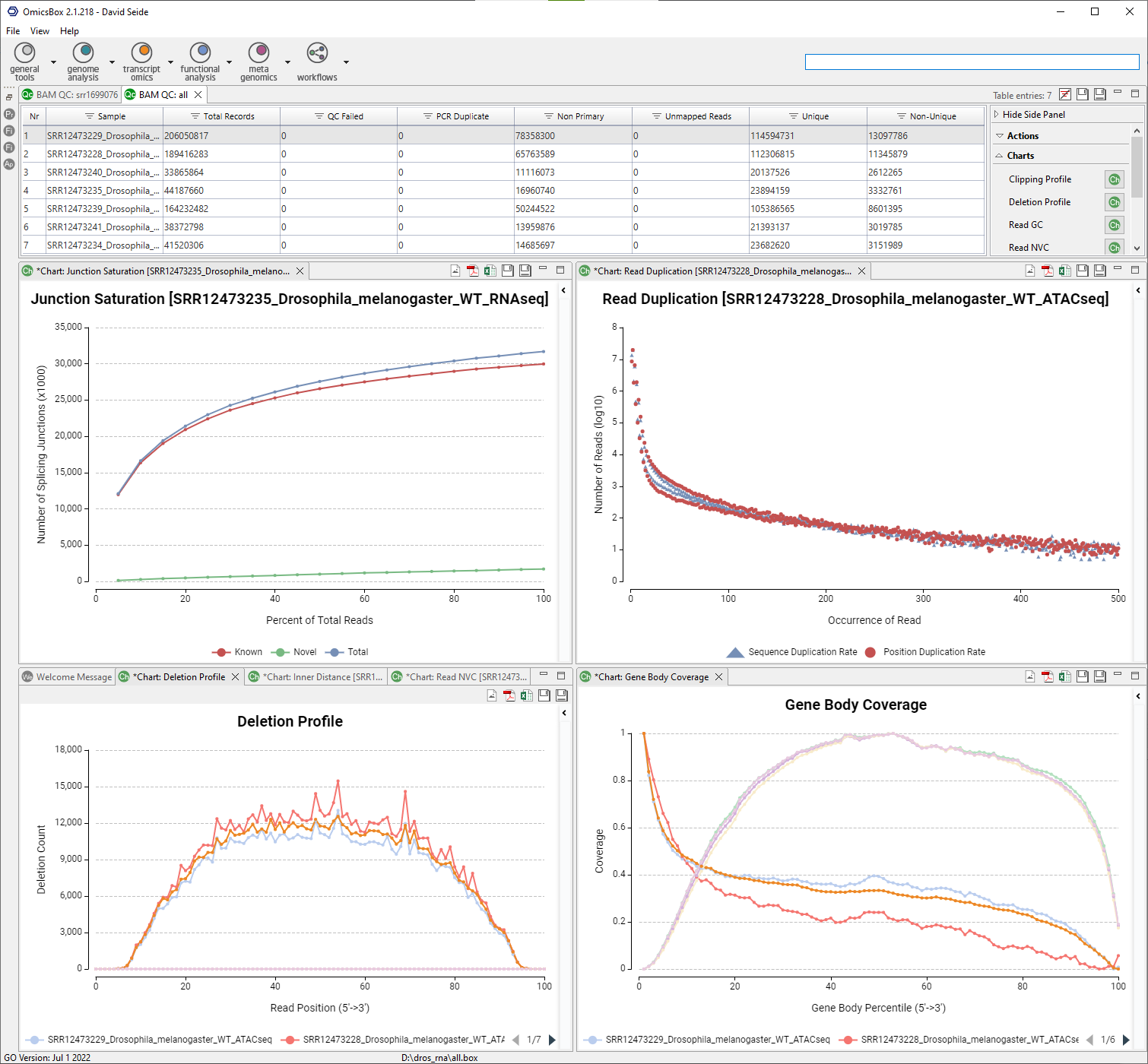
Task: Click the transcriptomics toolbar icon
Action: [141, 52]
